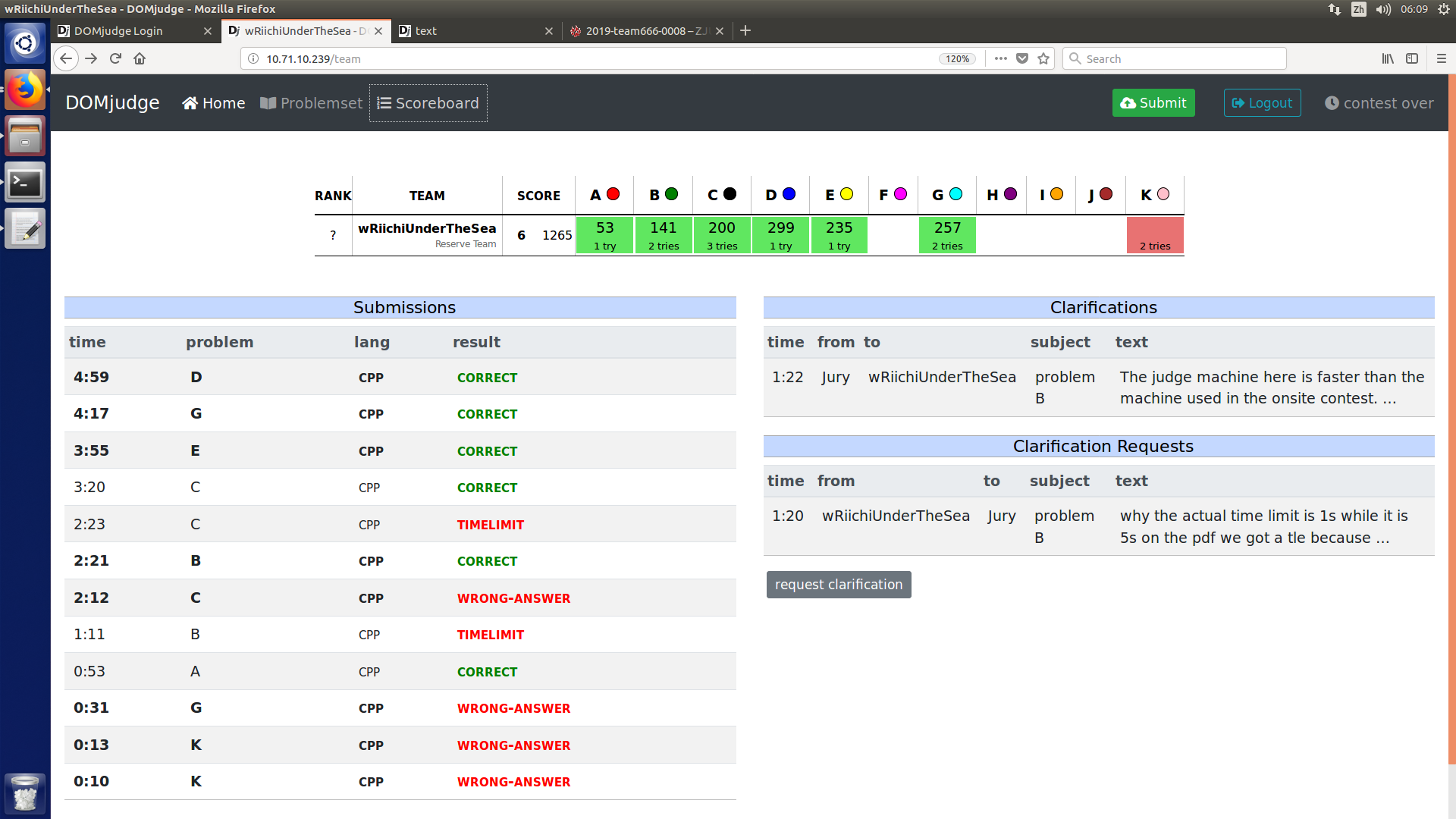Viewport: 1456px width, 819px height.
Task: Open Terminal from the Ubuntu dock
Action: 25,183
